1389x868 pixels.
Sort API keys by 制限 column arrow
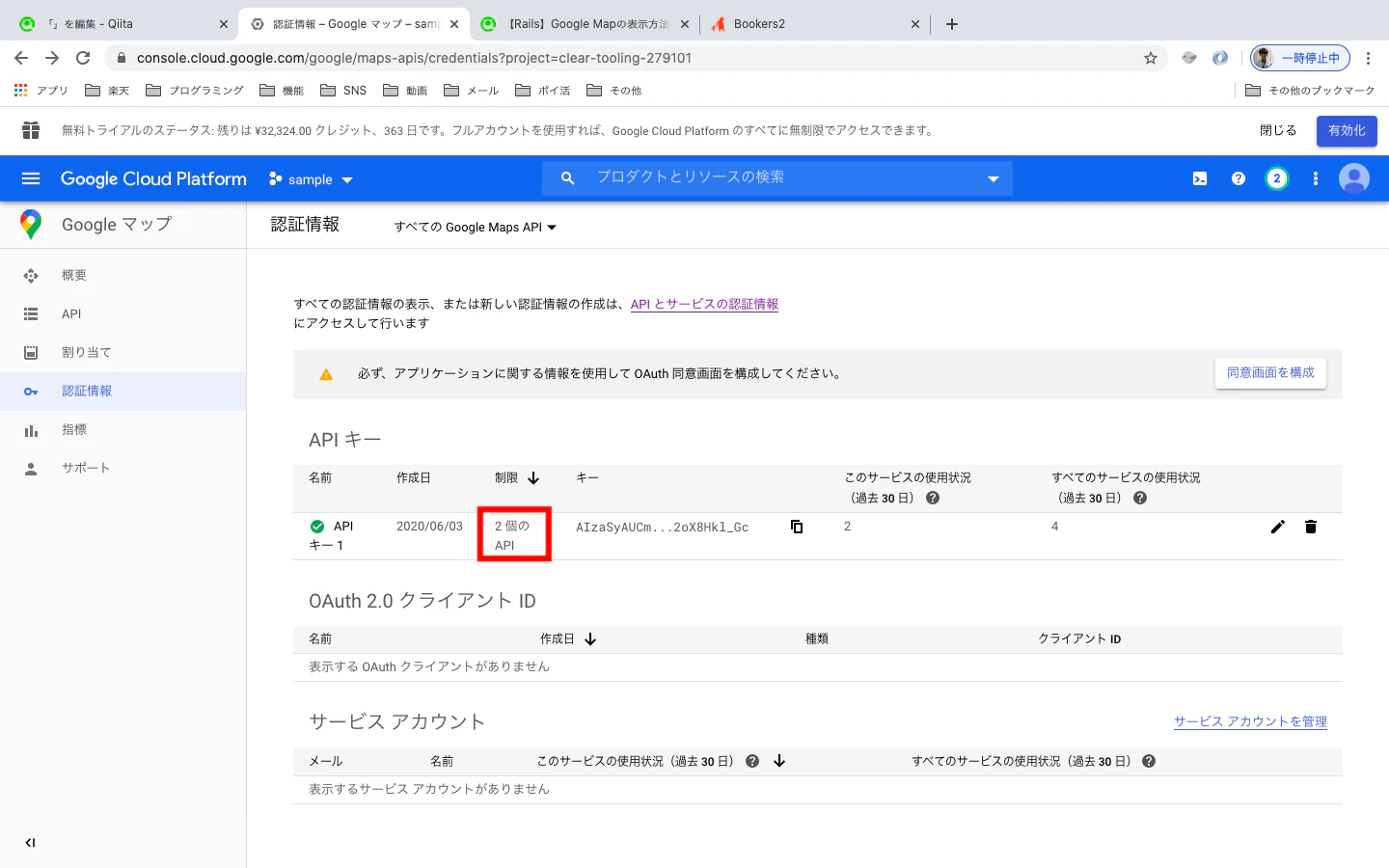tap(533, 478)
